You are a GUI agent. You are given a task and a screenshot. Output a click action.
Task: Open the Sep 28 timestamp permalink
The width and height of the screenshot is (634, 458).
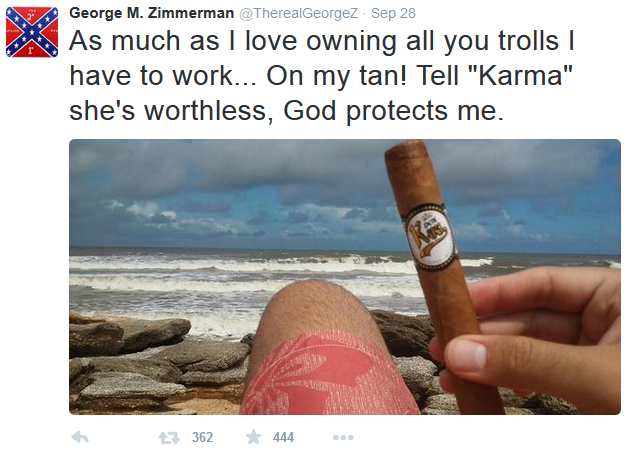(x=393, y=13)
